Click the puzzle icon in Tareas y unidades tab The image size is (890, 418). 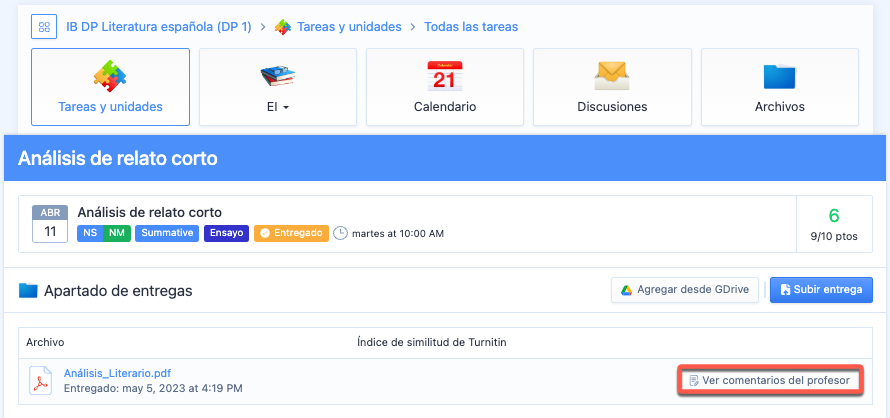110,76
